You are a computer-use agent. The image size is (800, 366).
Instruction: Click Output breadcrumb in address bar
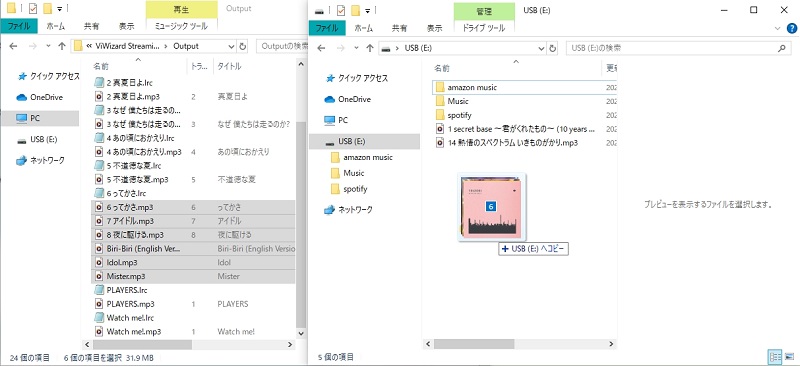point(186,46)
